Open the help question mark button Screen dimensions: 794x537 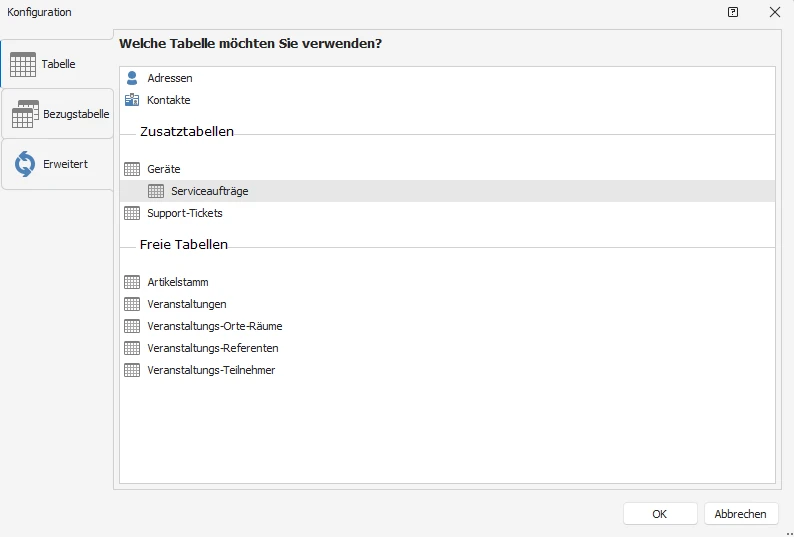point(733,12)
